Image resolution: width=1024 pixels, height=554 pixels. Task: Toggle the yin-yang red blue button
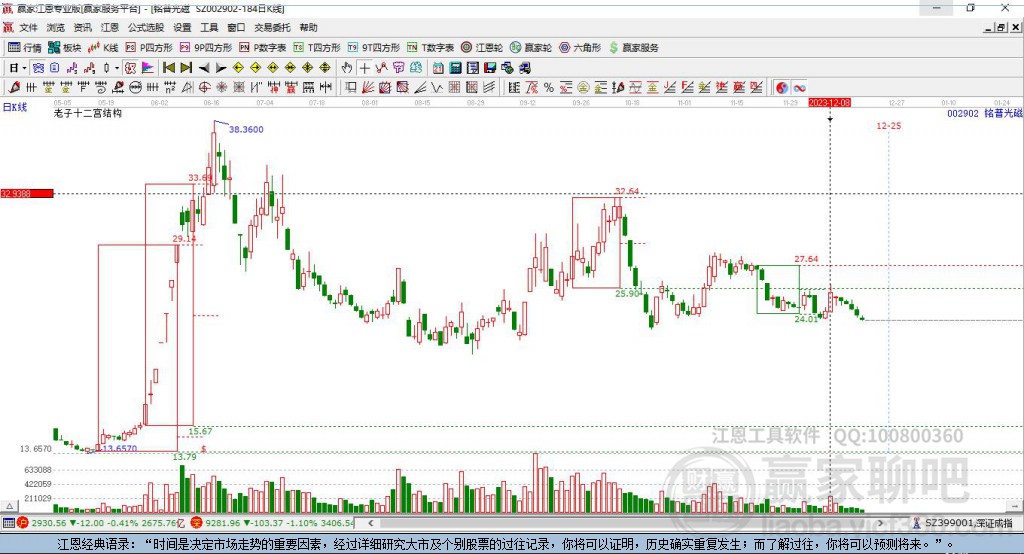click(x=782, y=88)
